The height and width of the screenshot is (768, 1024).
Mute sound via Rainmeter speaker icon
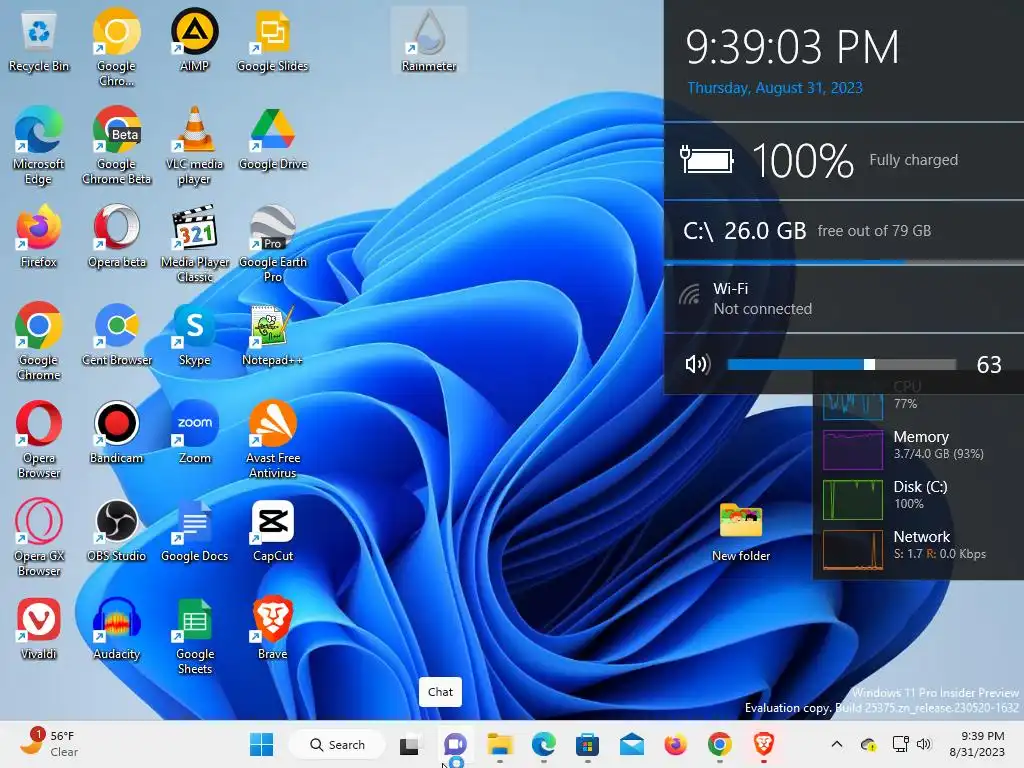[697, 364]
